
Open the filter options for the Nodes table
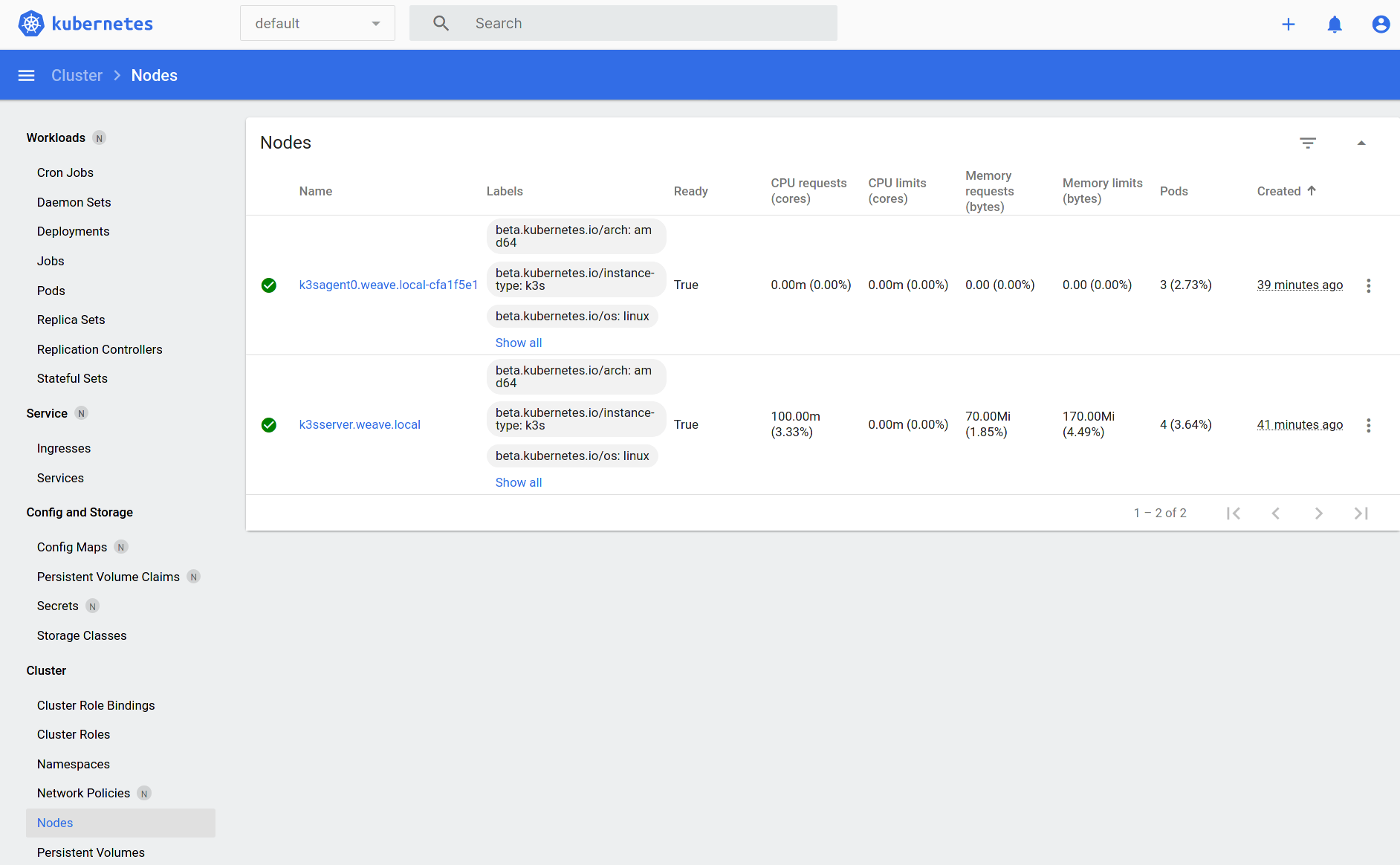point(1308,142)
